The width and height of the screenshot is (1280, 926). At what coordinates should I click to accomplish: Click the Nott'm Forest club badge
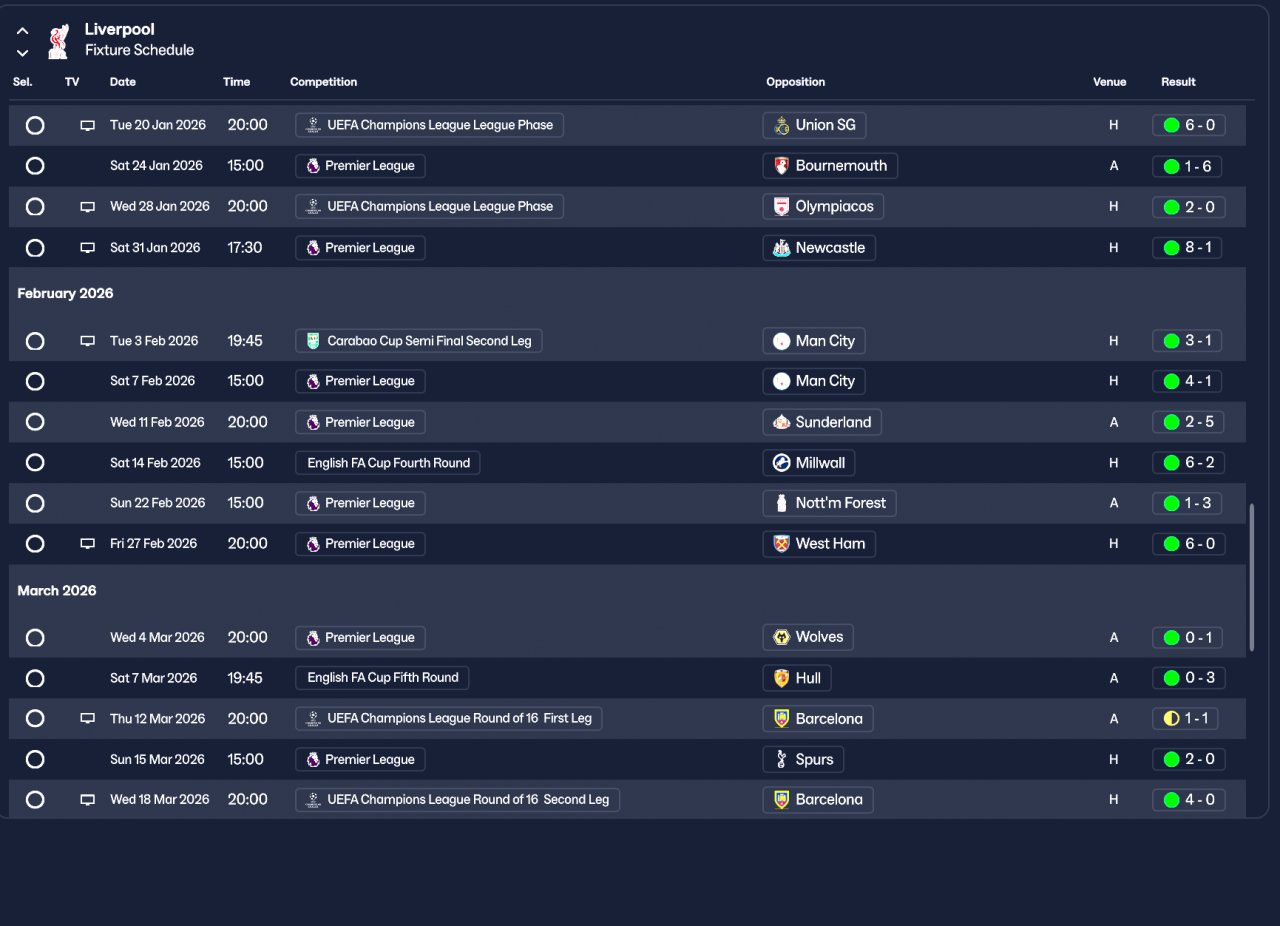[782, 503]
